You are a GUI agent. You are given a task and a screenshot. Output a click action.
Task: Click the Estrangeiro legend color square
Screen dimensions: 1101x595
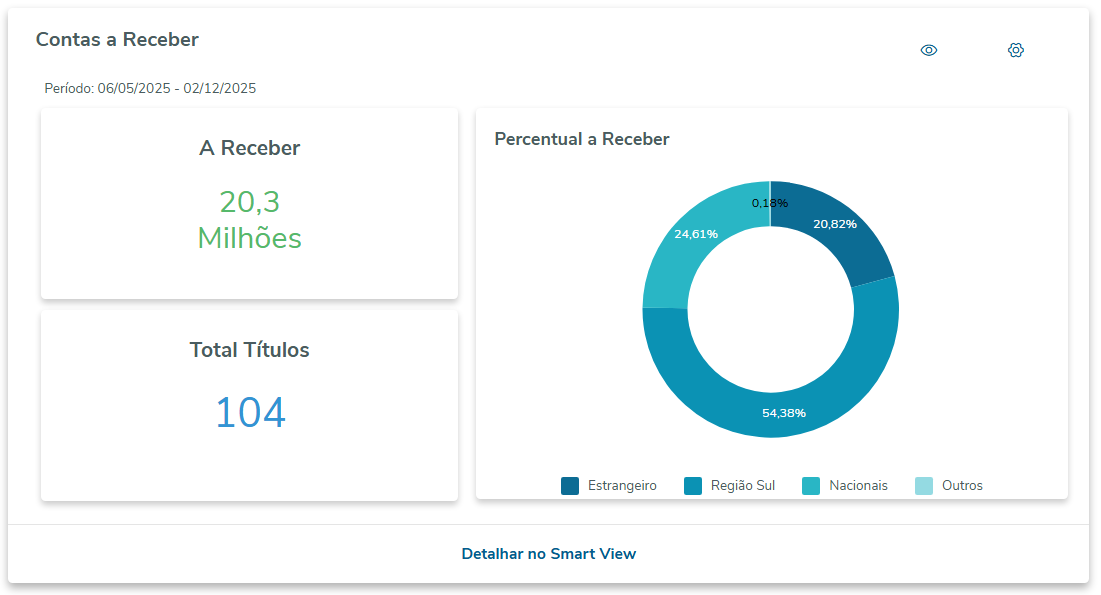pyautogui.click(x=570, y=486)
